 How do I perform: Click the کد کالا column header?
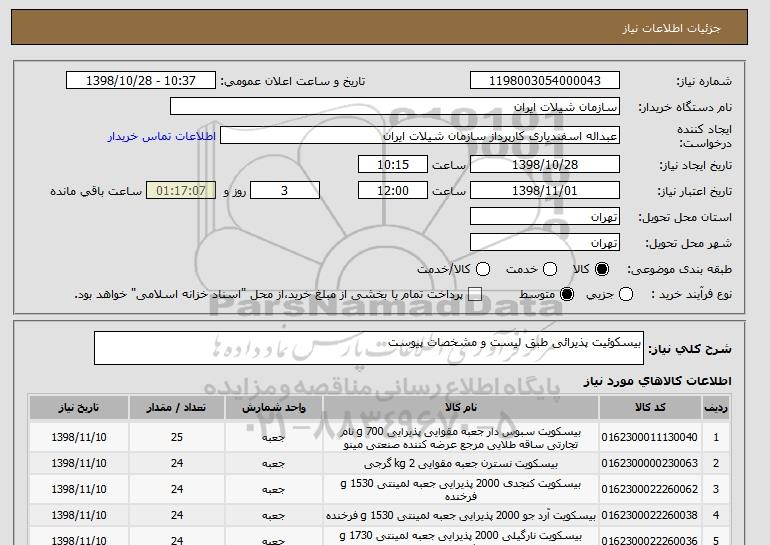click(650, 408)
